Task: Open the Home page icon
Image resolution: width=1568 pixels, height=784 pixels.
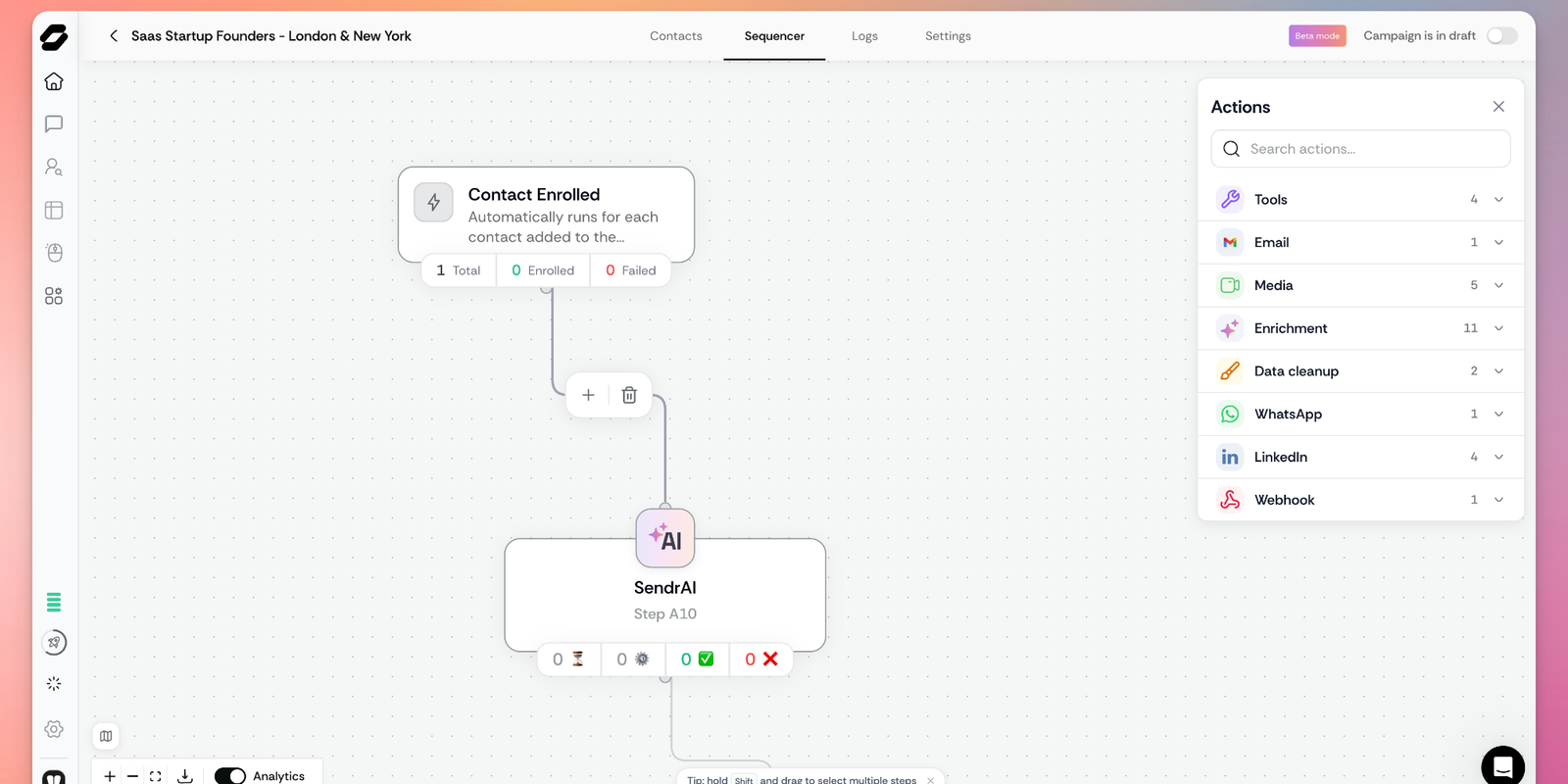Action: (x=54, y=81)
